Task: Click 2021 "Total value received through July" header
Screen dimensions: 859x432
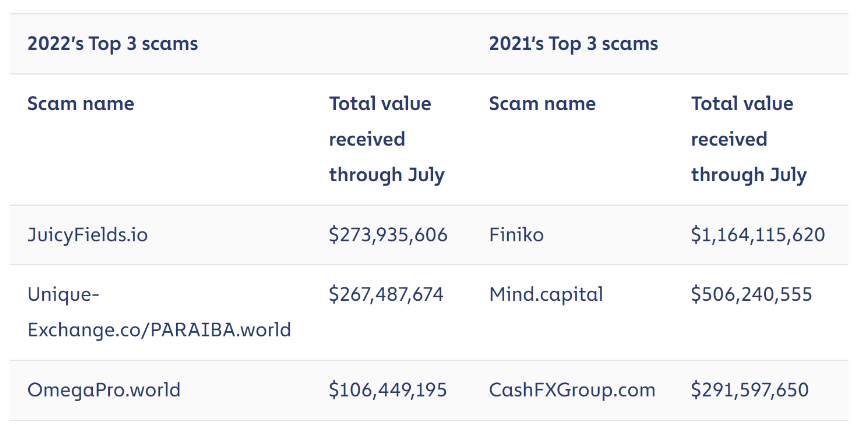Action: 748,139
